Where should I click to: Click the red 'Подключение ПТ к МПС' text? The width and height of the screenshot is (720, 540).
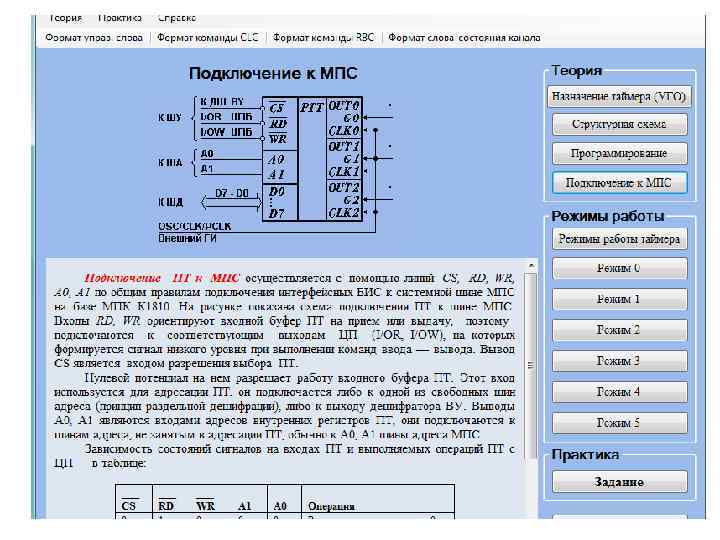(162, 278)
